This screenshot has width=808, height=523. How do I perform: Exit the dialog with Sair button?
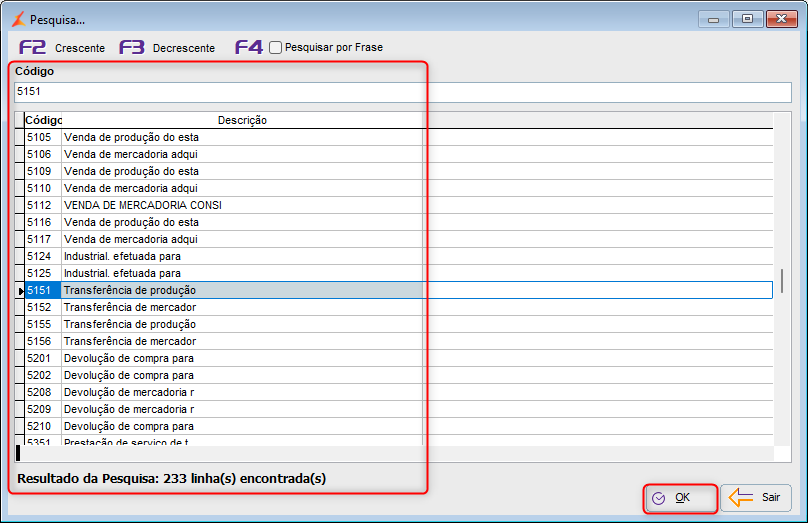click(x=755, y=498)
